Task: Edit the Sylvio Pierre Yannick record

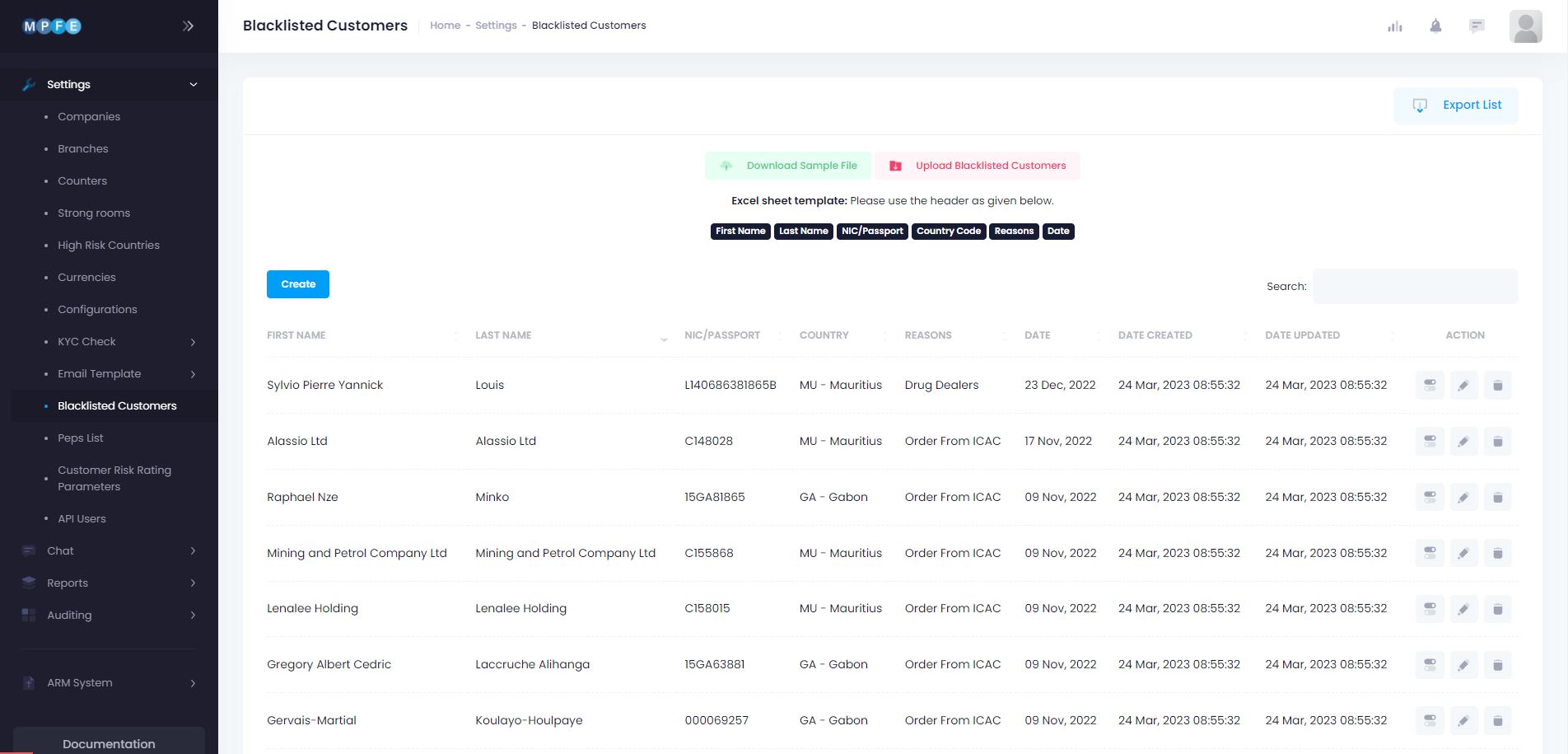Action: 1463,386
